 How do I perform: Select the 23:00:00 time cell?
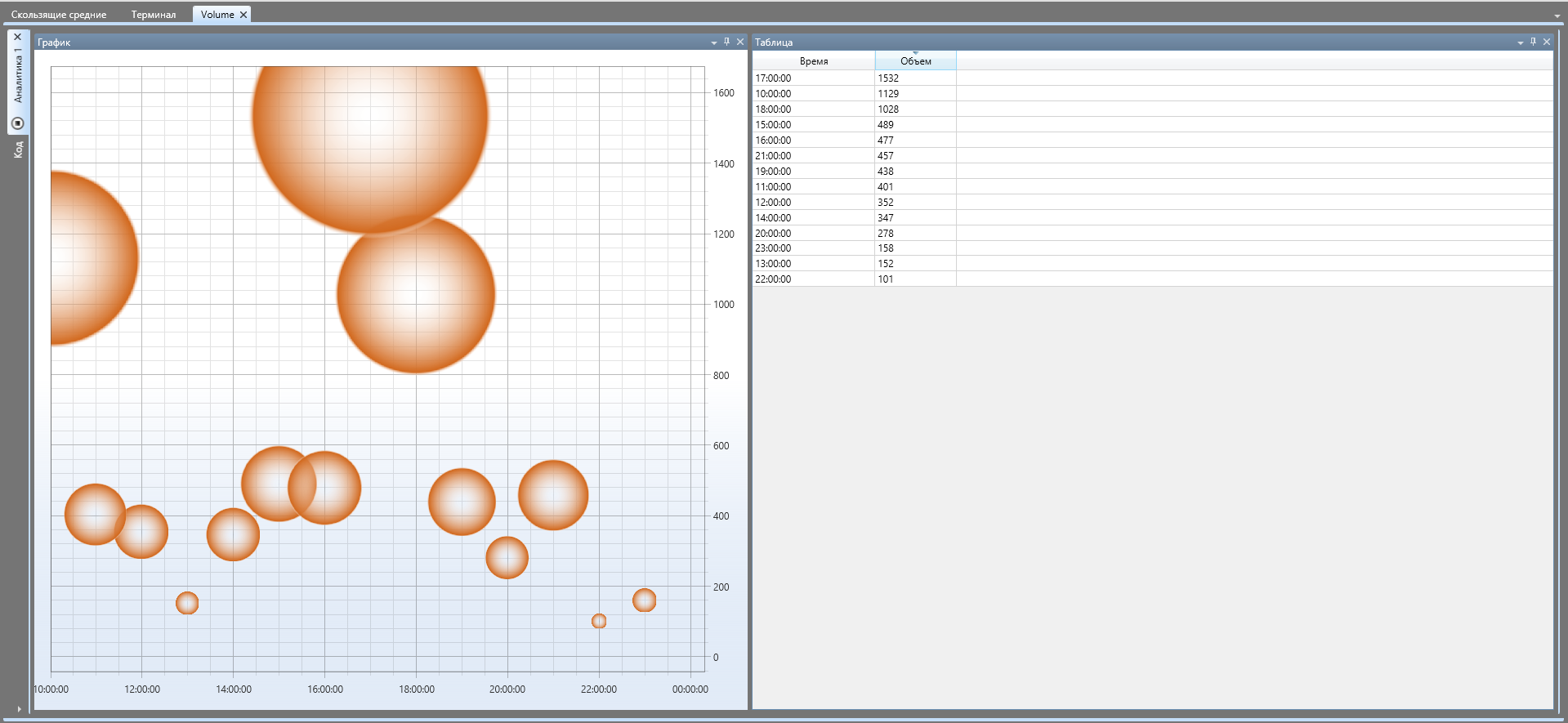(x=814, y=248)
